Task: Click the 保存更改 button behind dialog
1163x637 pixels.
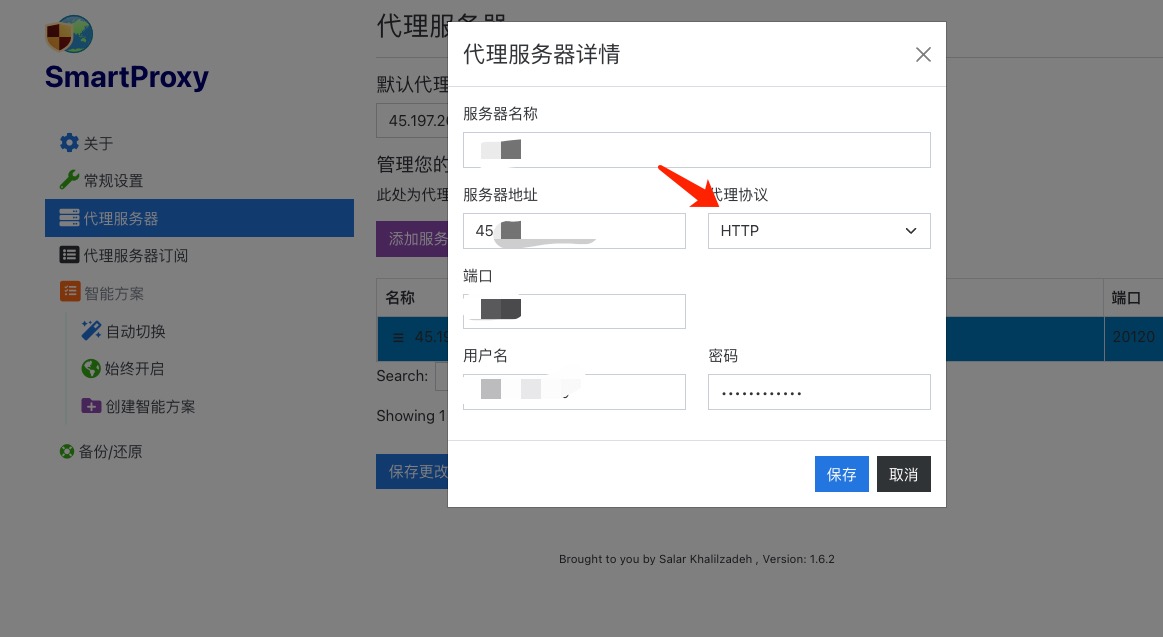Action: [x=412, y=471]
